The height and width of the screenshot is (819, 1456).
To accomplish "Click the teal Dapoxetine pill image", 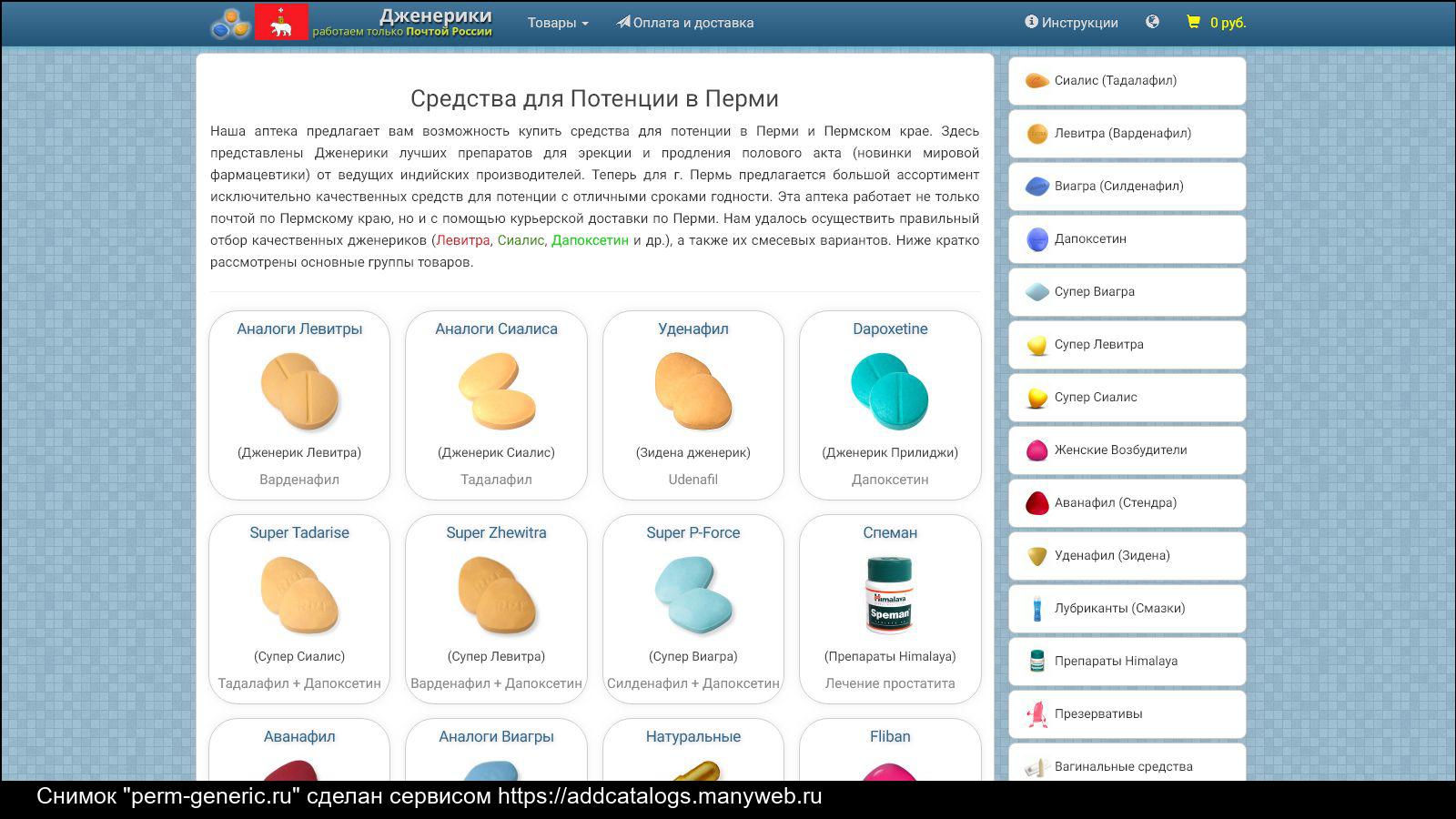I will [890, 391].
